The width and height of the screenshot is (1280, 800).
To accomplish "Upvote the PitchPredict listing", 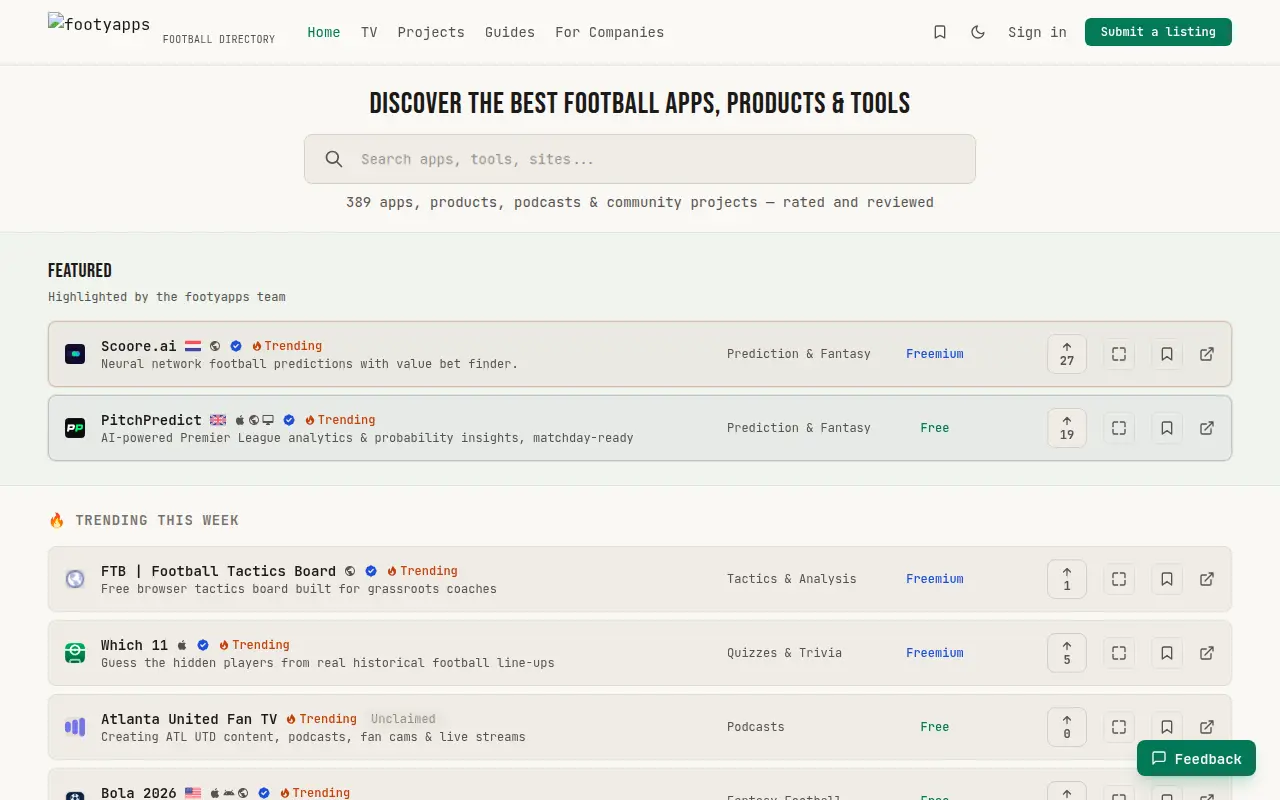I will pyautogui.click(x=1067, y=428).
